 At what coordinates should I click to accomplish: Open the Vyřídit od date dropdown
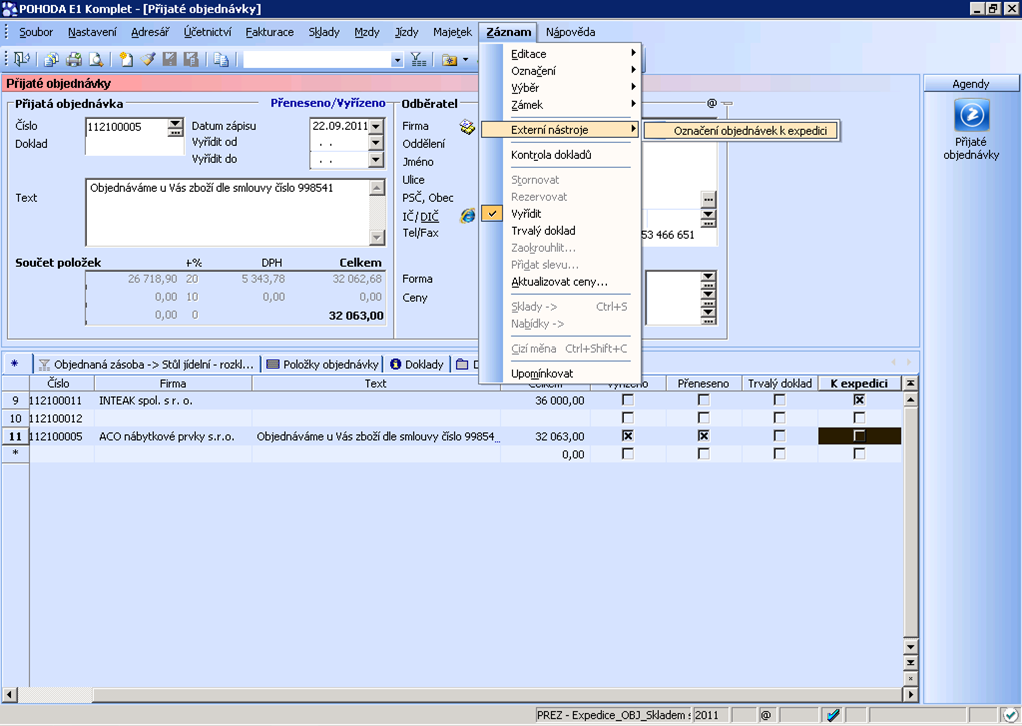pos(376,143)
